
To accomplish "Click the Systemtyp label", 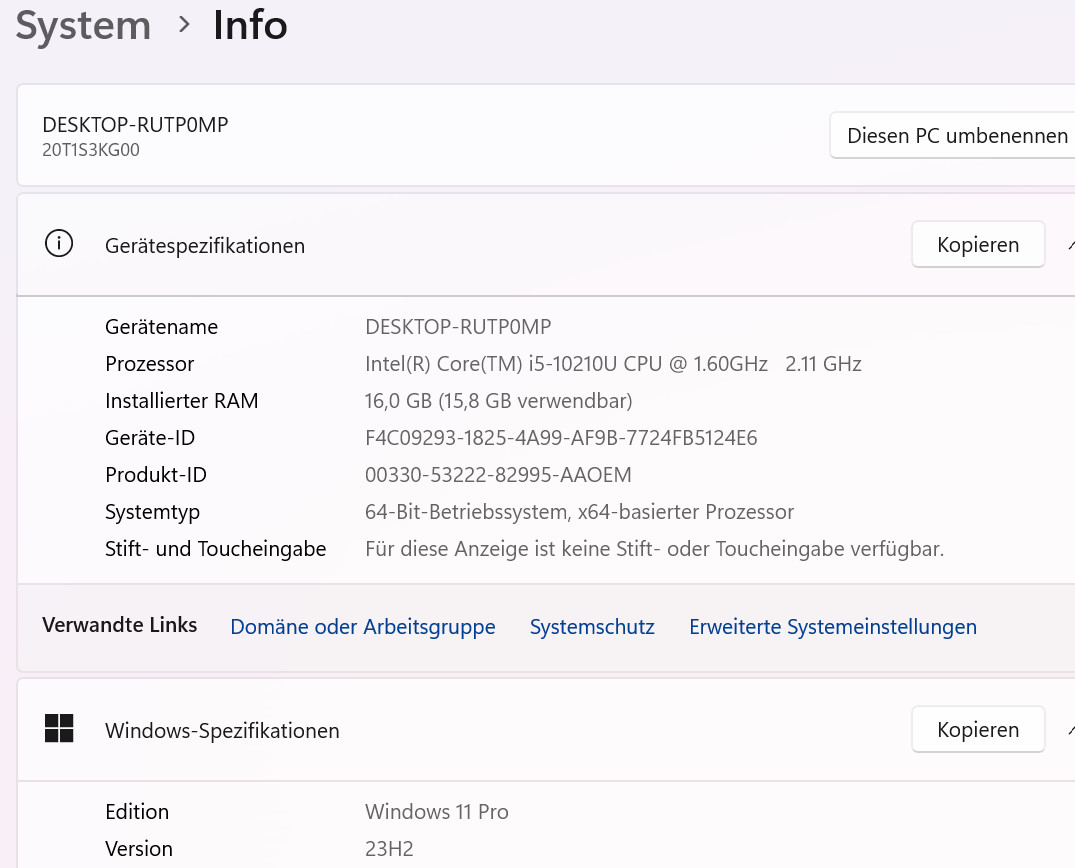I will pyautogui.click(x=152, y=513).
